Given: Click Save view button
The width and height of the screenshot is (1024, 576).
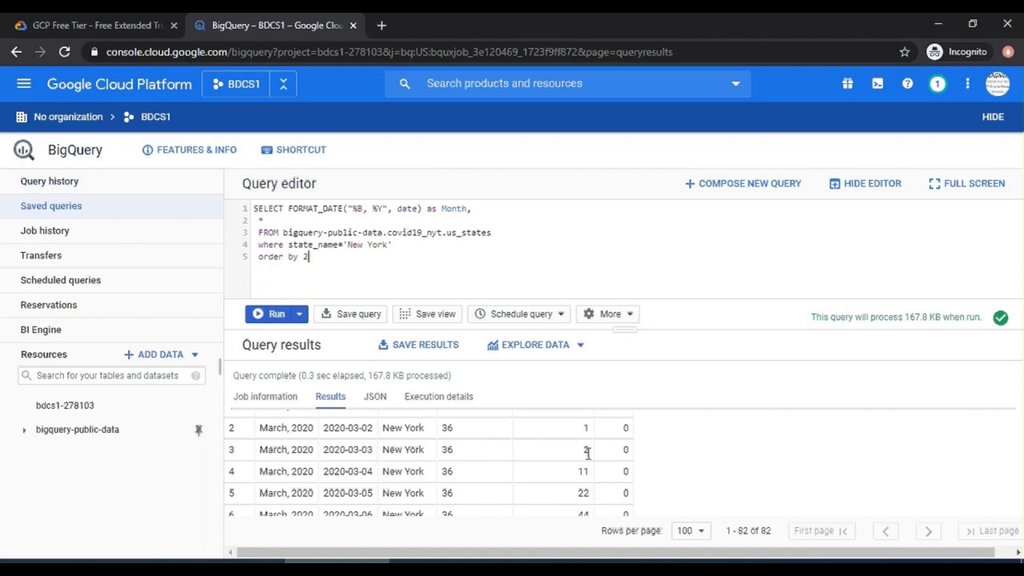Looking at the screenshot, I should tap(427, 314).
